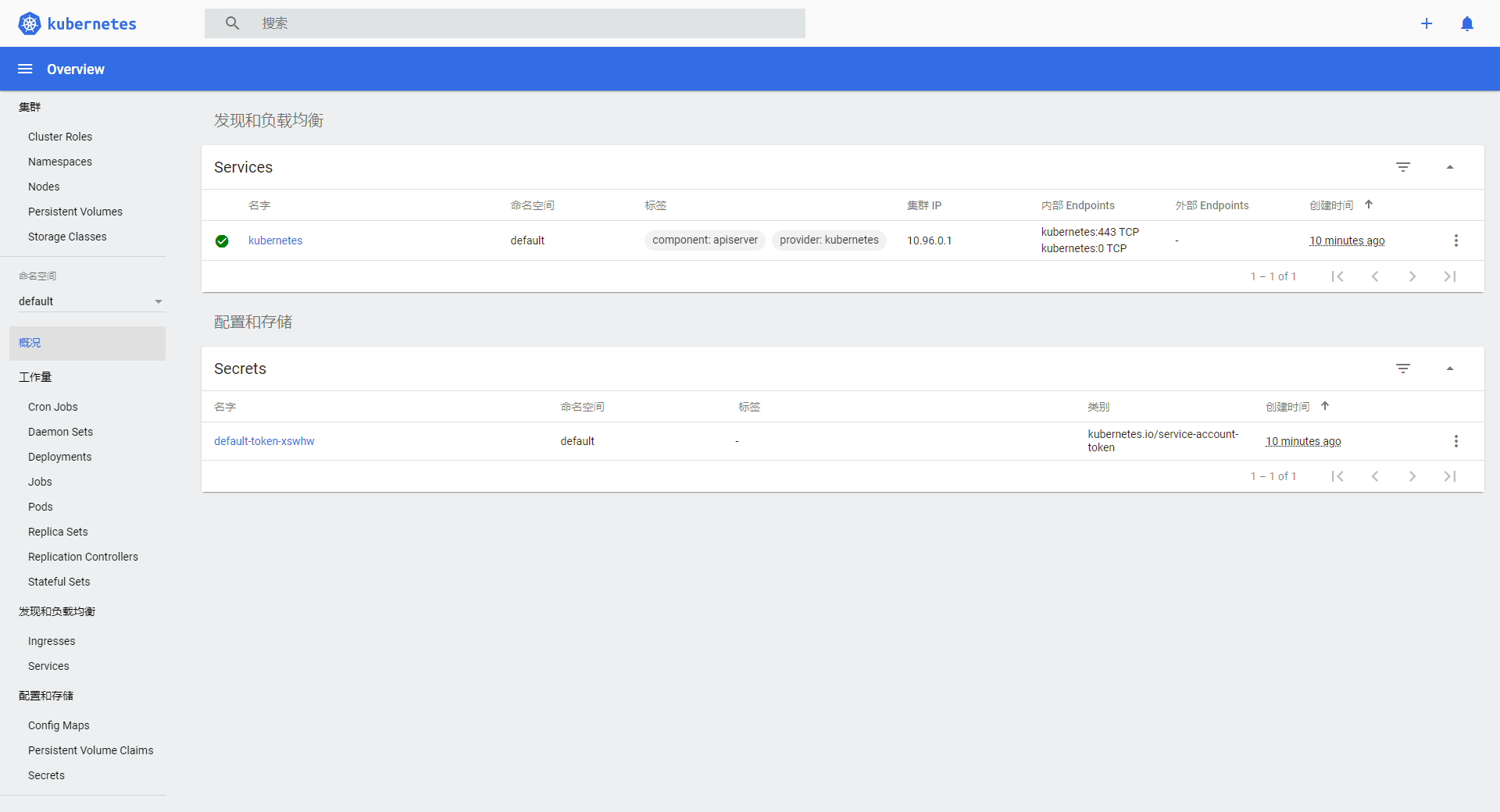Click 10 minutes ago in Services row

(x=1347, y=240)
